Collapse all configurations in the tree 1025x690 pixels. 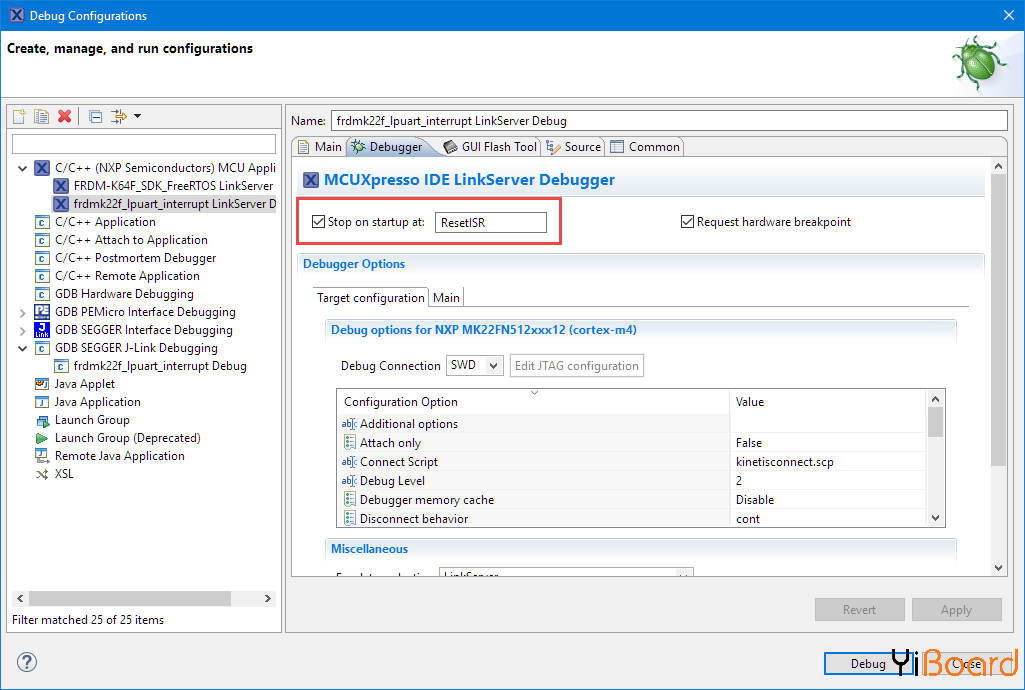click(95, 116)
